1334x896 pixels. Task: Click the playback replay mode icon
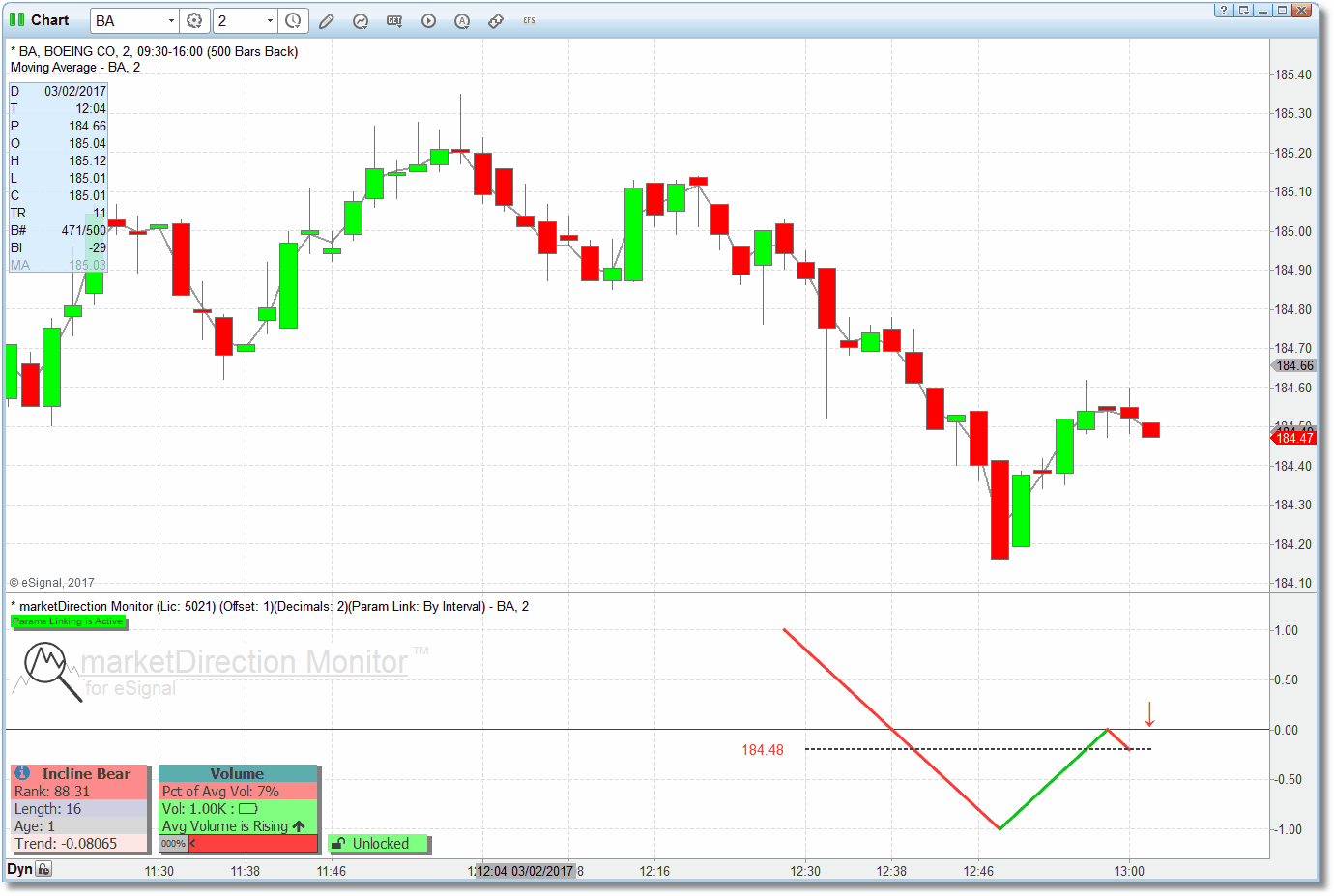pyautogui.click(x=428, y=20)
